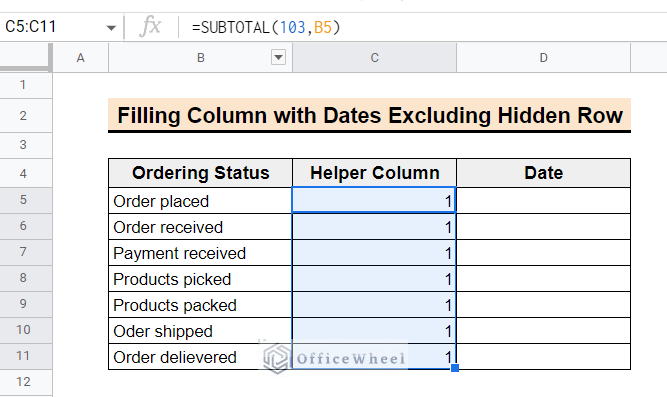Select the 'Products packed' cell
The width and height of the screenshot is (667, 397).
click(200, 304)
